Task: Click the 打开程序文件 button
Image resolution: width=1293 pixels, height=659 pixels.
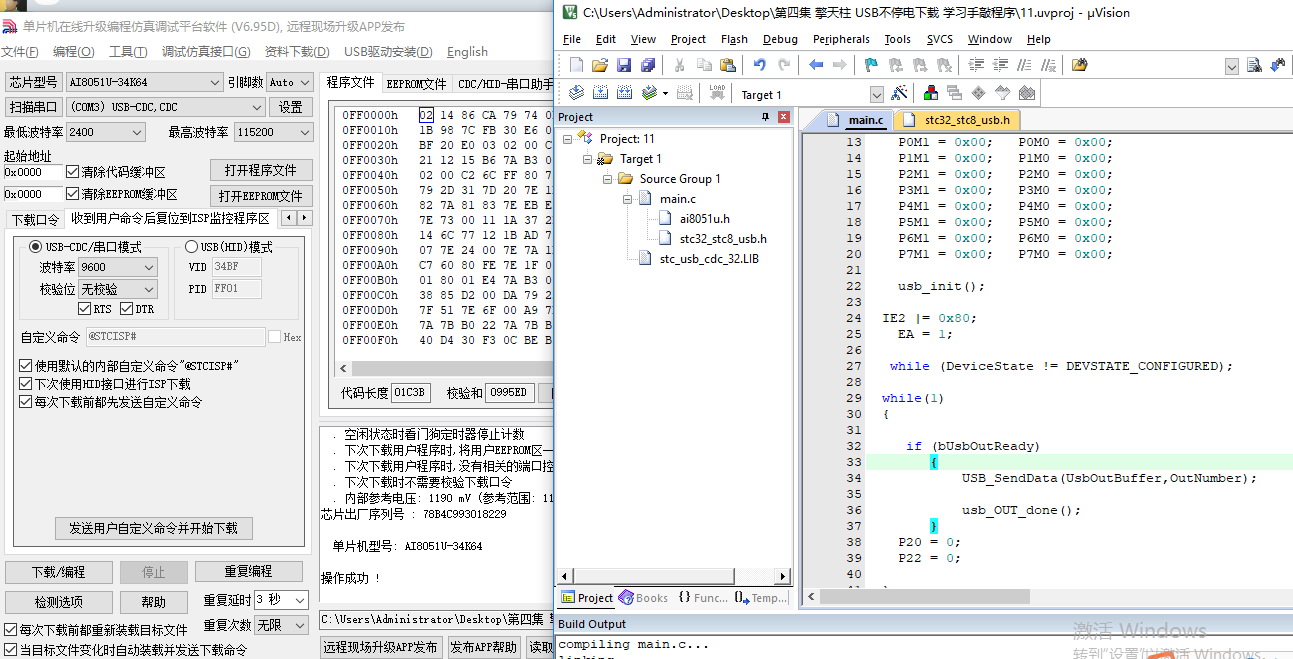Action: click(x=261, y=170)
